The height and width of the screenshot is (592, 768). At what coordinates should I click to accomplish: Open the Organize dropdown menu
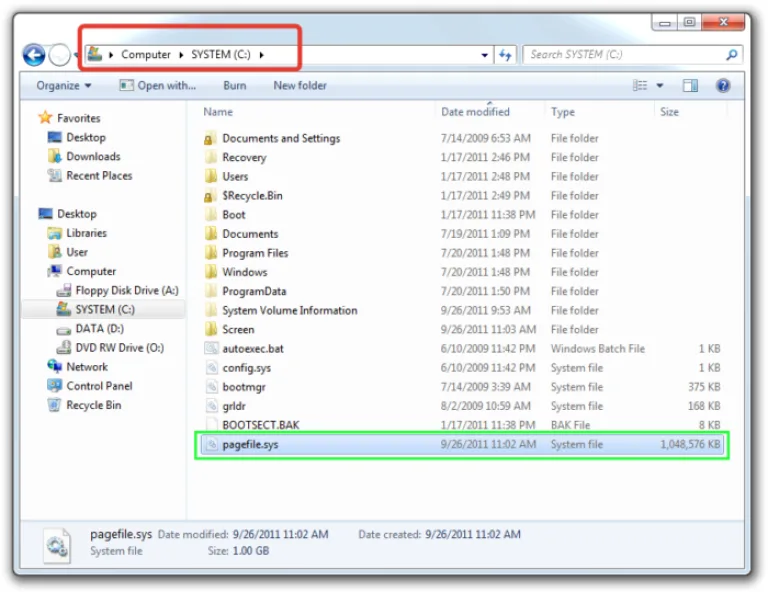pos(64,86)
